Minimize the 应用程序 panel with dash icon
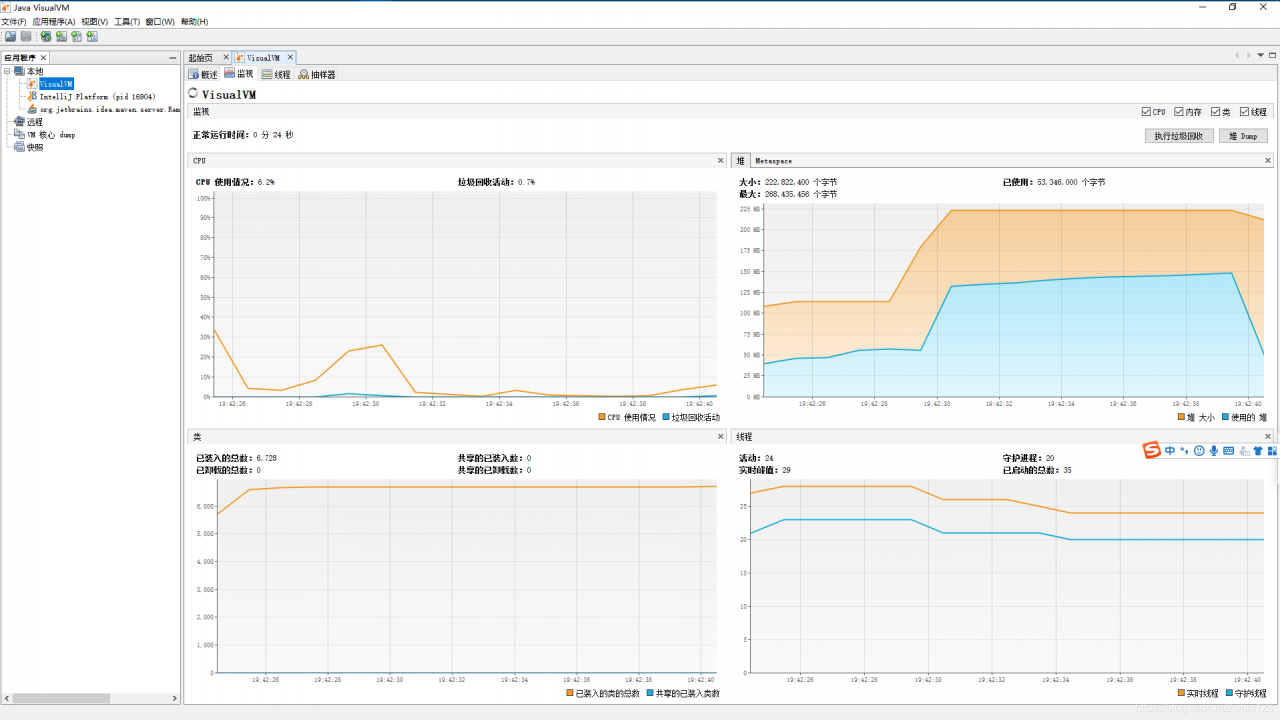The image size is (1280, 720). pyautogui.click(x=175, y=58)
